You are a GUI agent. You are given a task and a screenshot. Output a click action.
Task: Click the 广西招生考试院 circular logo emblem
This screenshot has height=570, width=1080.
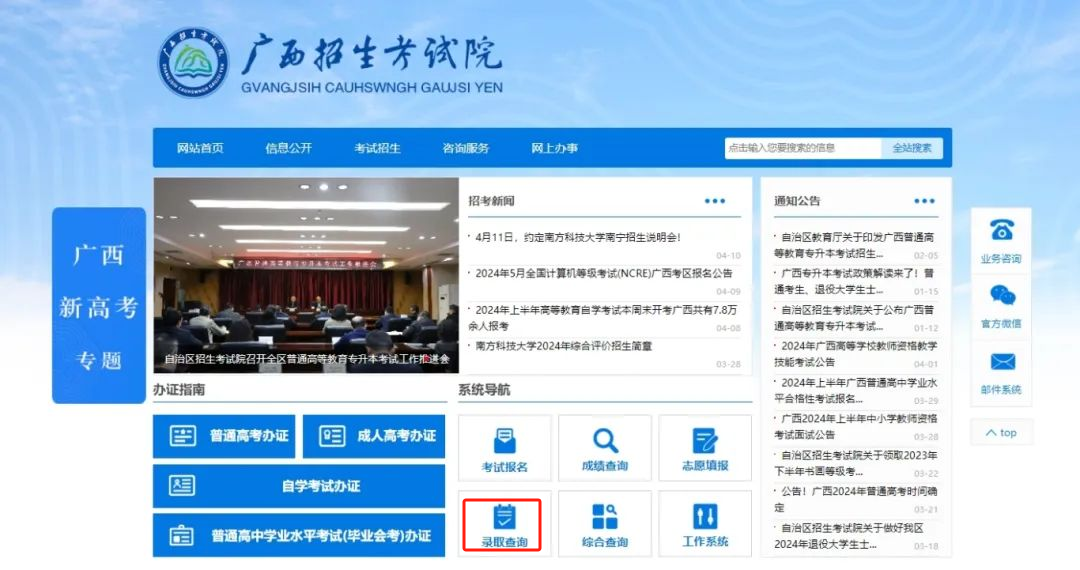pyautogui.click(x=192, y=63)
